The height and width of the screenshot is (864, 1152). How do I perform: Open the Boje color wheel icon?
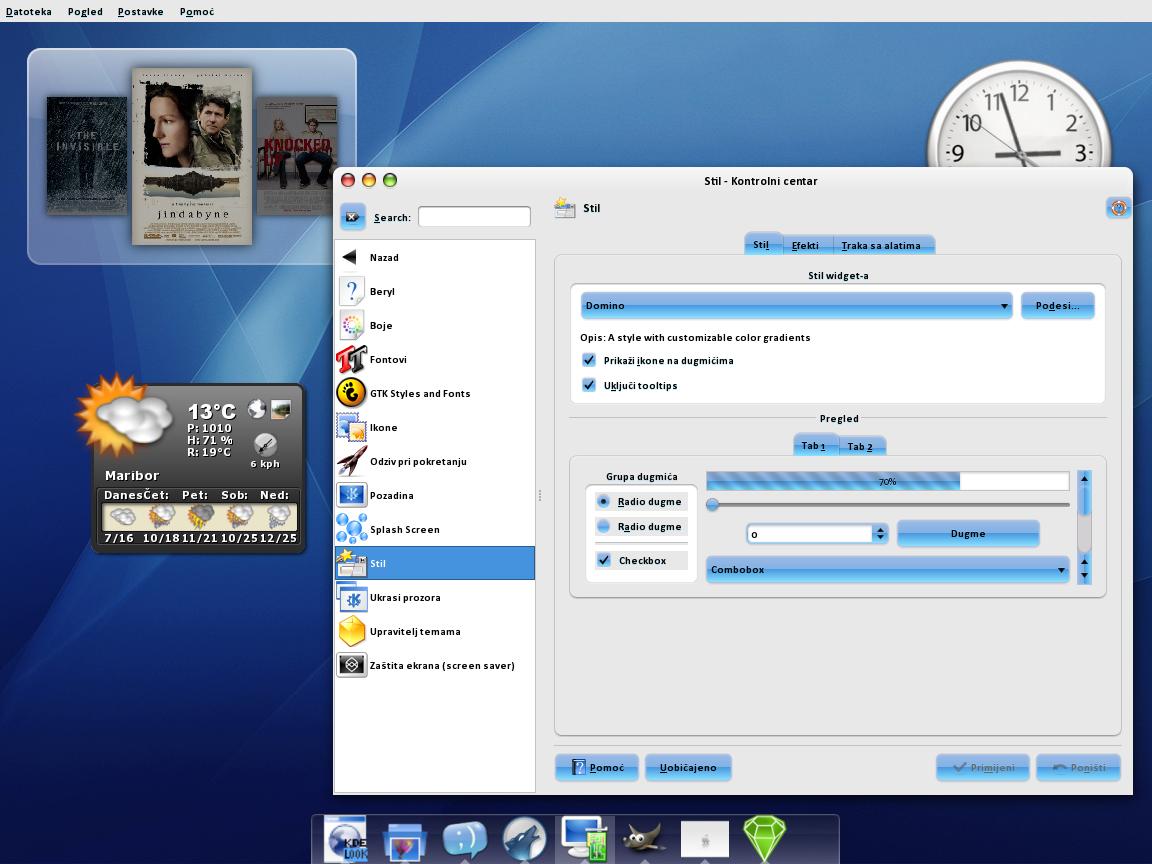352,325
